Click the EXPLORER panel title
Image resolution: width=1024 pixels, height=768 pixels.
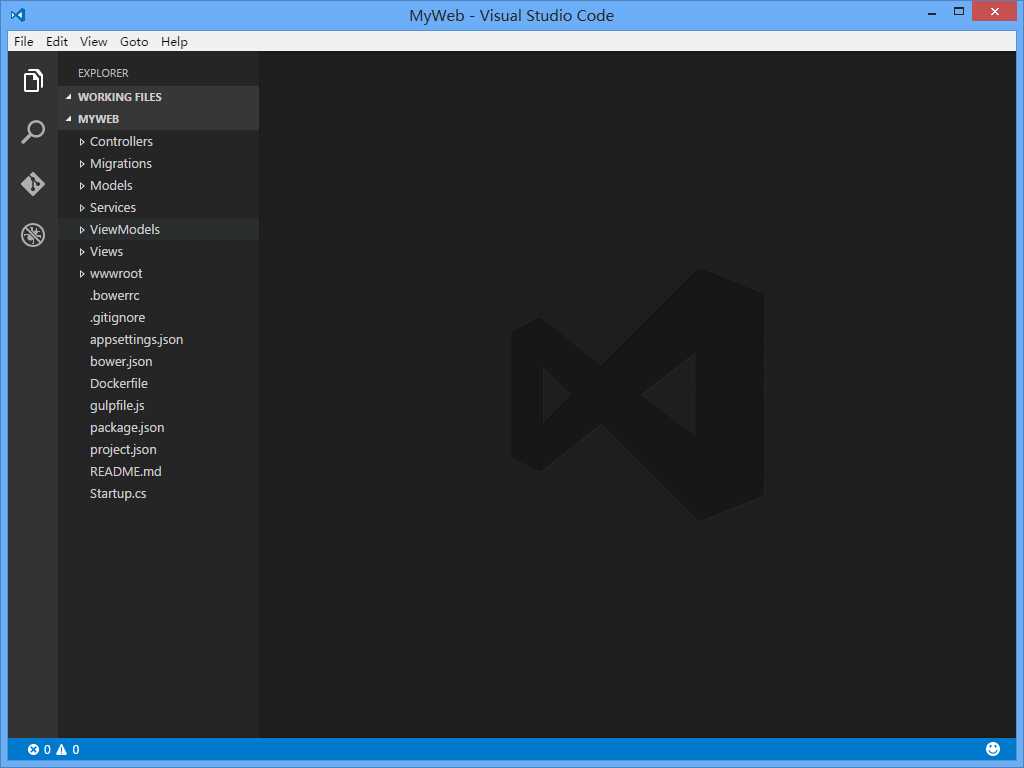coord(103,73)
